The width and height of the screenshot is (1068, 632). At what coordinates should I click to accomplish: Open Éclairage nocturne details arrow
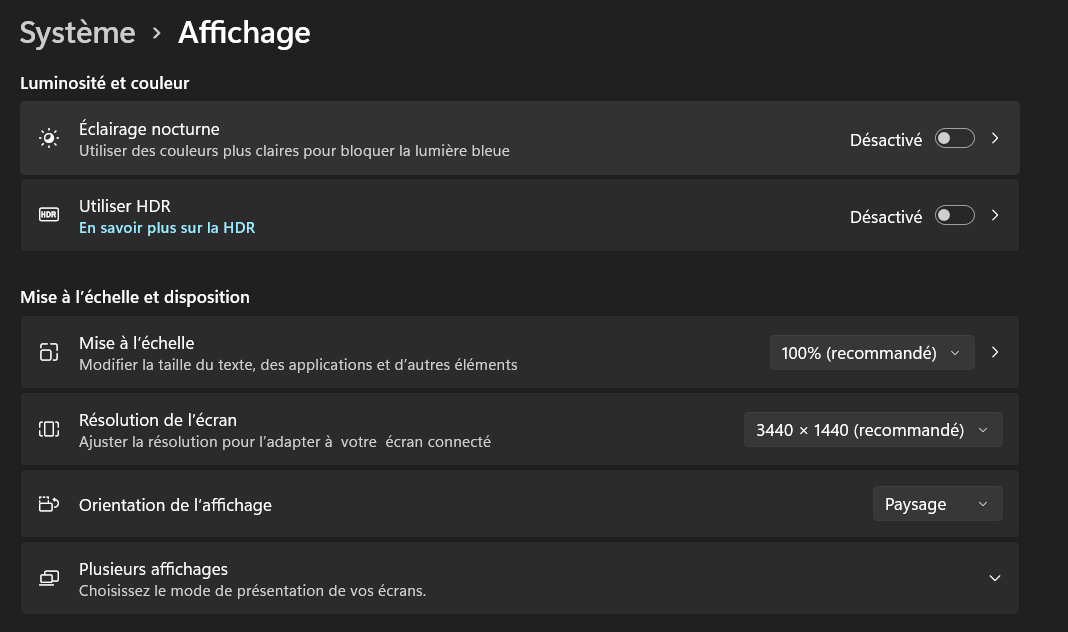995,139
